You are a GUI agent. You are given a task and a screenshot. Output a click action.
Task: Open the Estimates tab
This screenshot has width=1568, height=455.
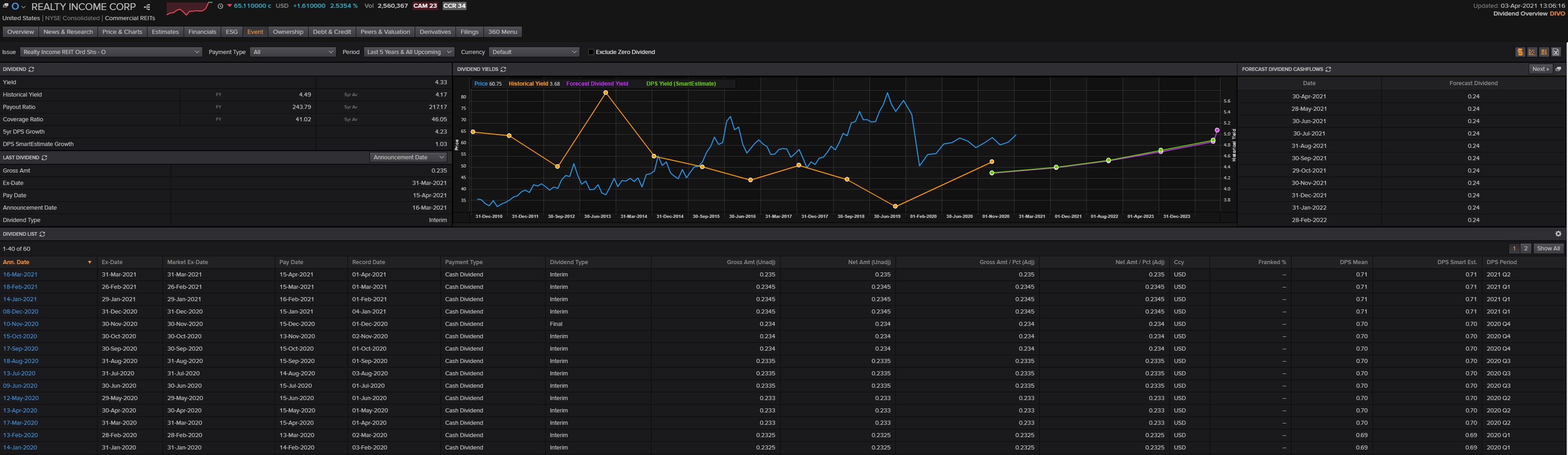coord(166,32)
